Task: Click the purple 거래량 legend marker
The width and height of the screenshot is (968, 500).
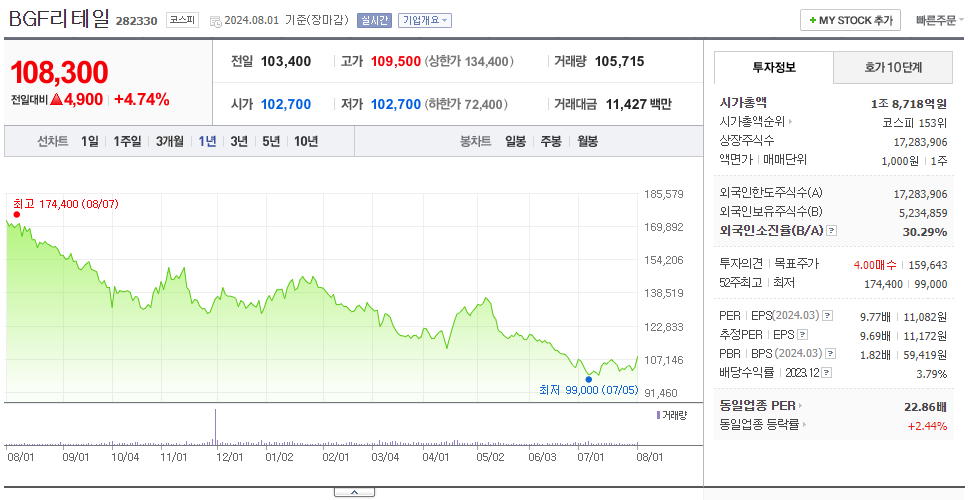Action: [x=658, y=415]
